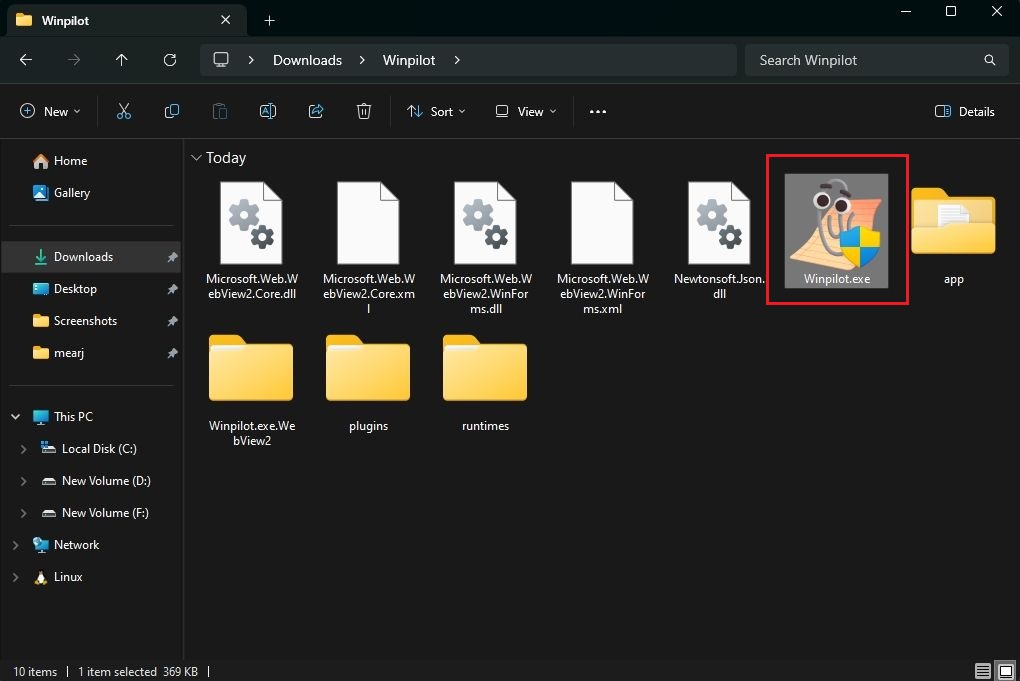Click the This PC monitor icon in address bar
1020x681 pixels.
(221, 60)
